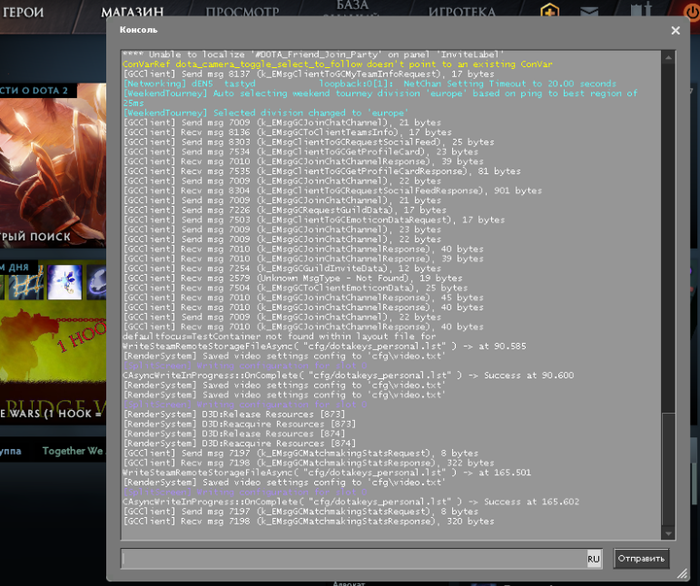Click the gold plus badge icon
The image size is (700, 586).
point(550,10)
